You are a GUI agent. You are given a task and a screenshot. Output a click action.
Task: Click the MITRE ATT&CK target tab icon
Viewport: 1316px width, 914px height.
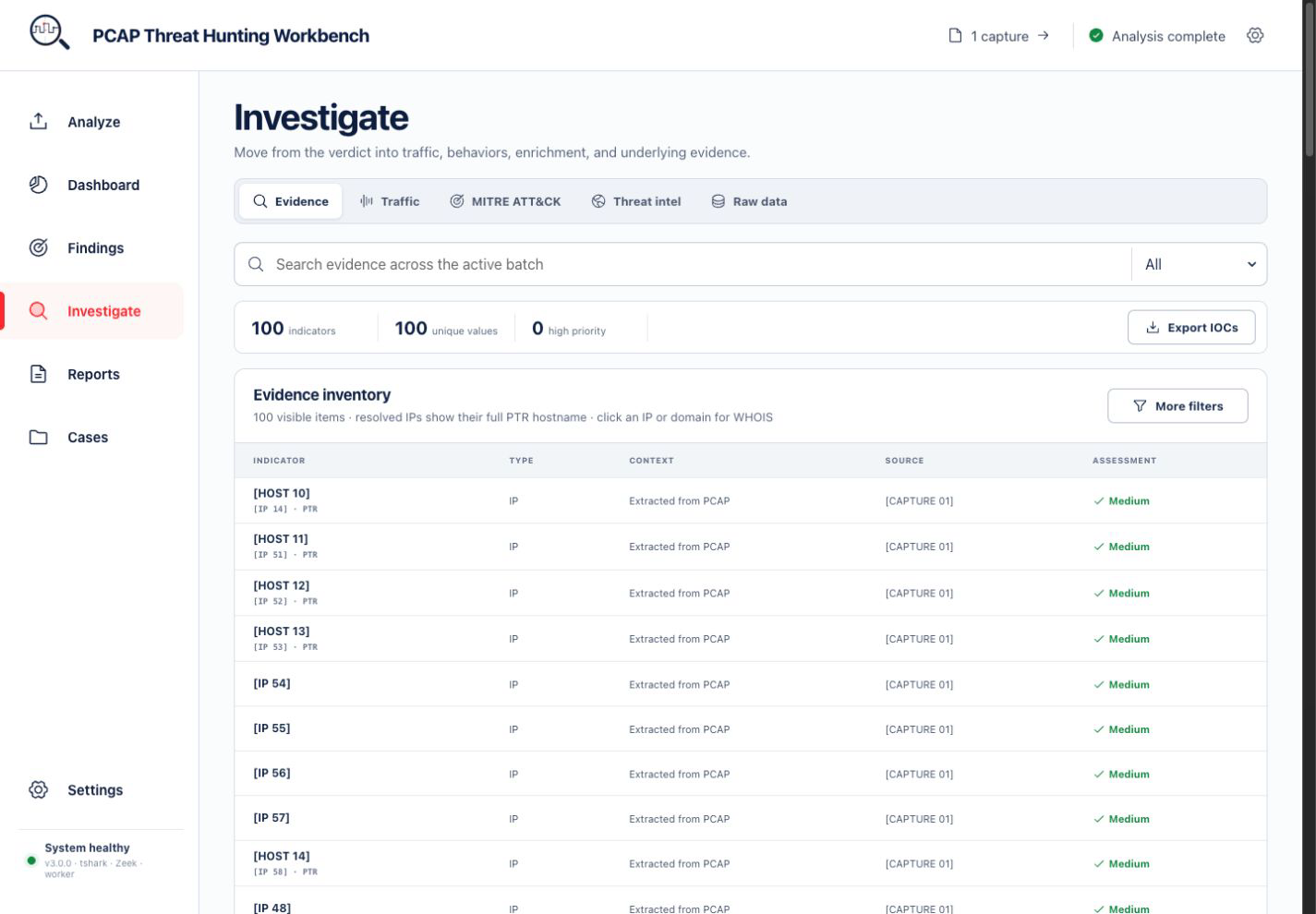(457, 201)
